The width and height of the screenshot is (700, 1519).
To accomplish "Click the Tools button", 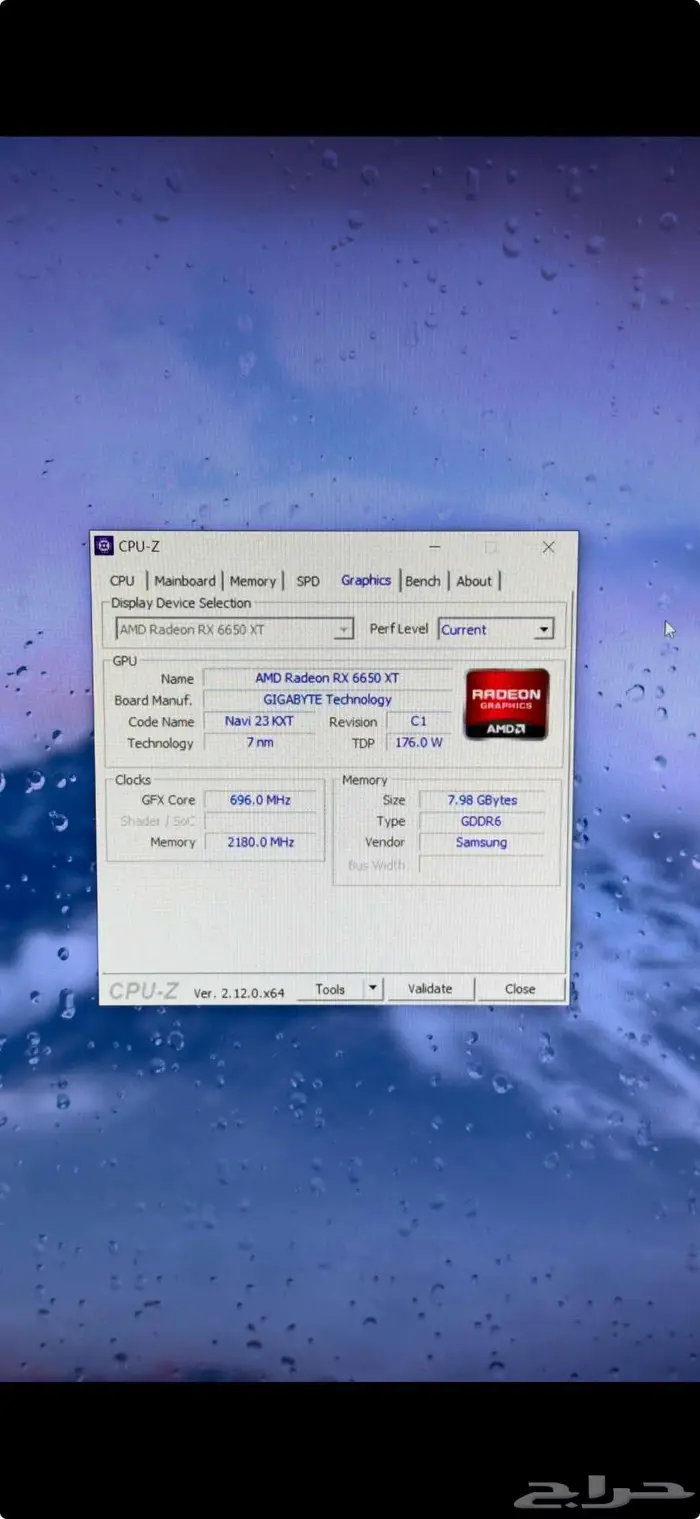I will 330,989.
